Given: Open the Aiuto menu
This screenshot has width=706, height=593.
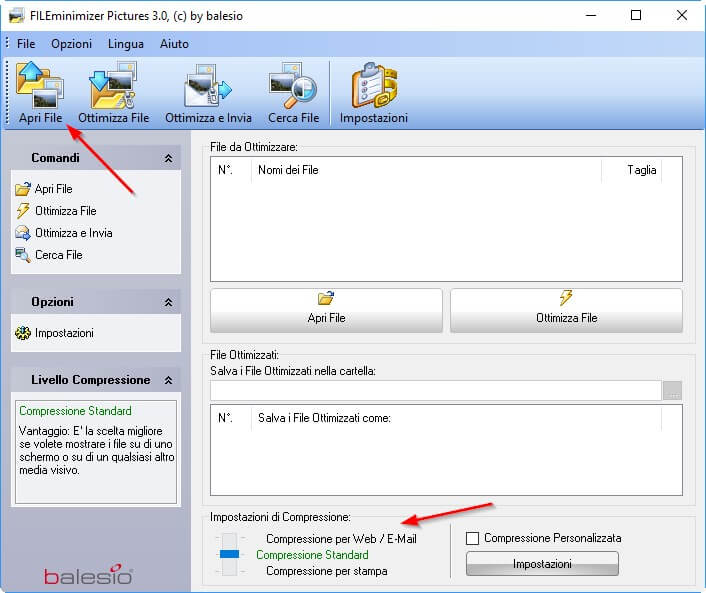Looking at the screenshot, I should pyautogui.click(x=174, y=44).
